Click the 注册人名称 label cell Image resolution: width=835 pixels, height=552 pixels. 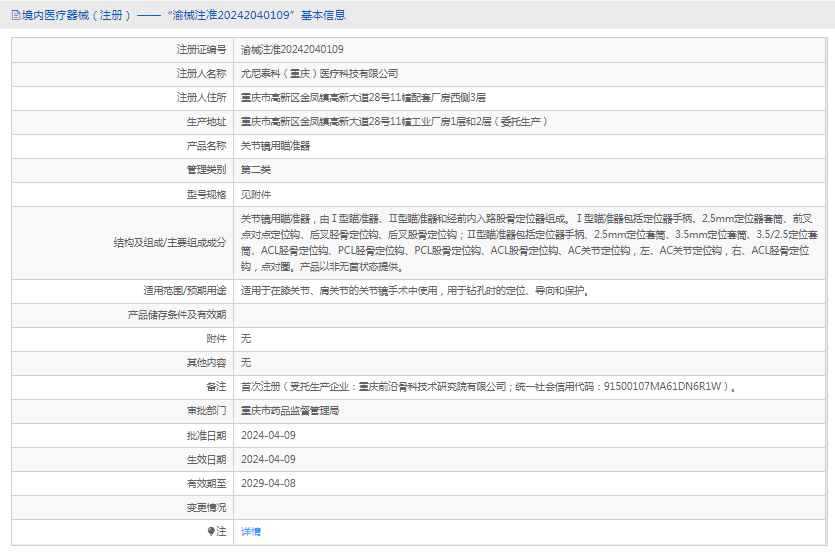coord(122,74)
